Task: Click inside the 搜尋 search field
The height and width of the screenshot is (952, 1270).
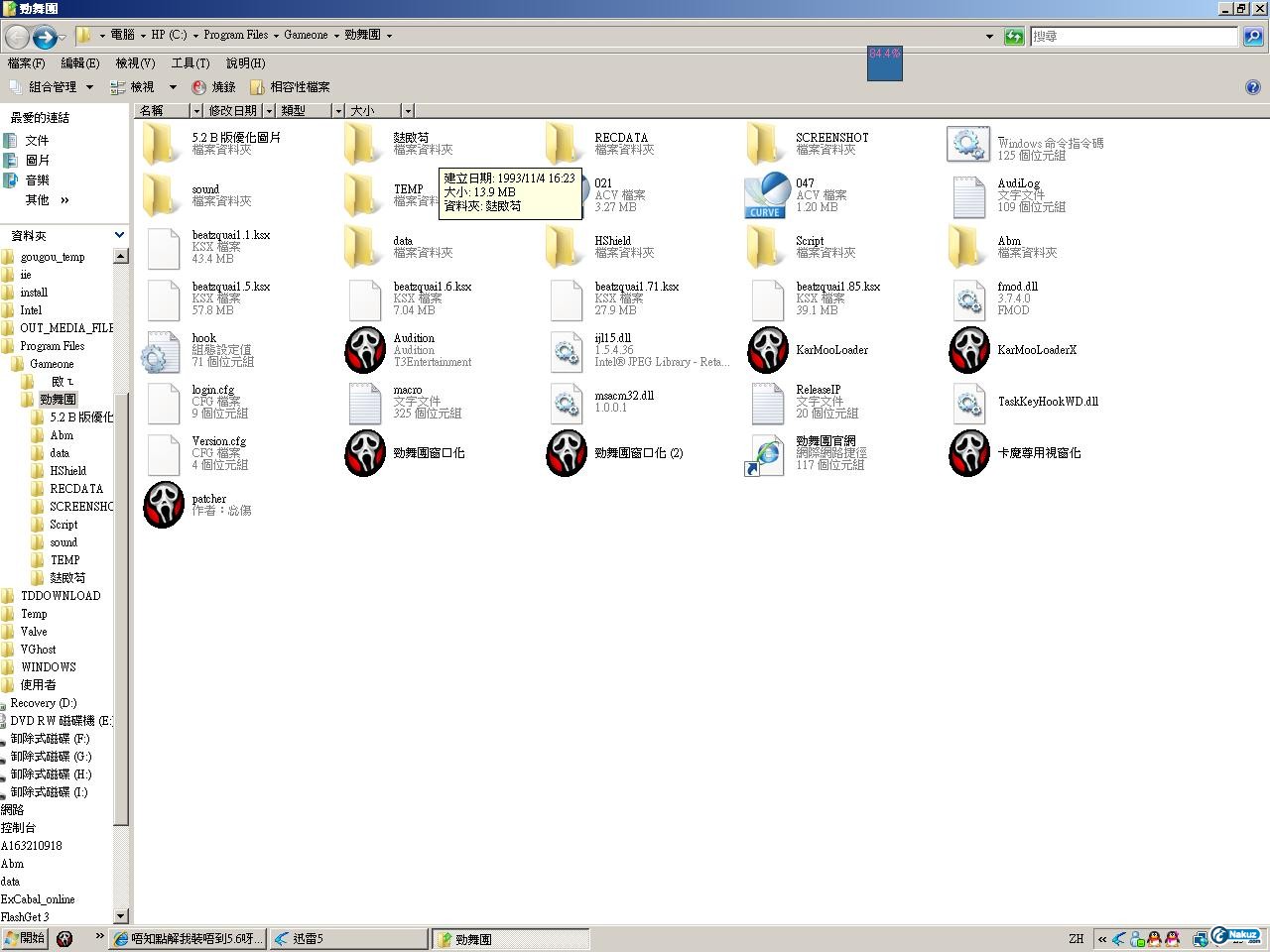Action: click(1133, 37)
